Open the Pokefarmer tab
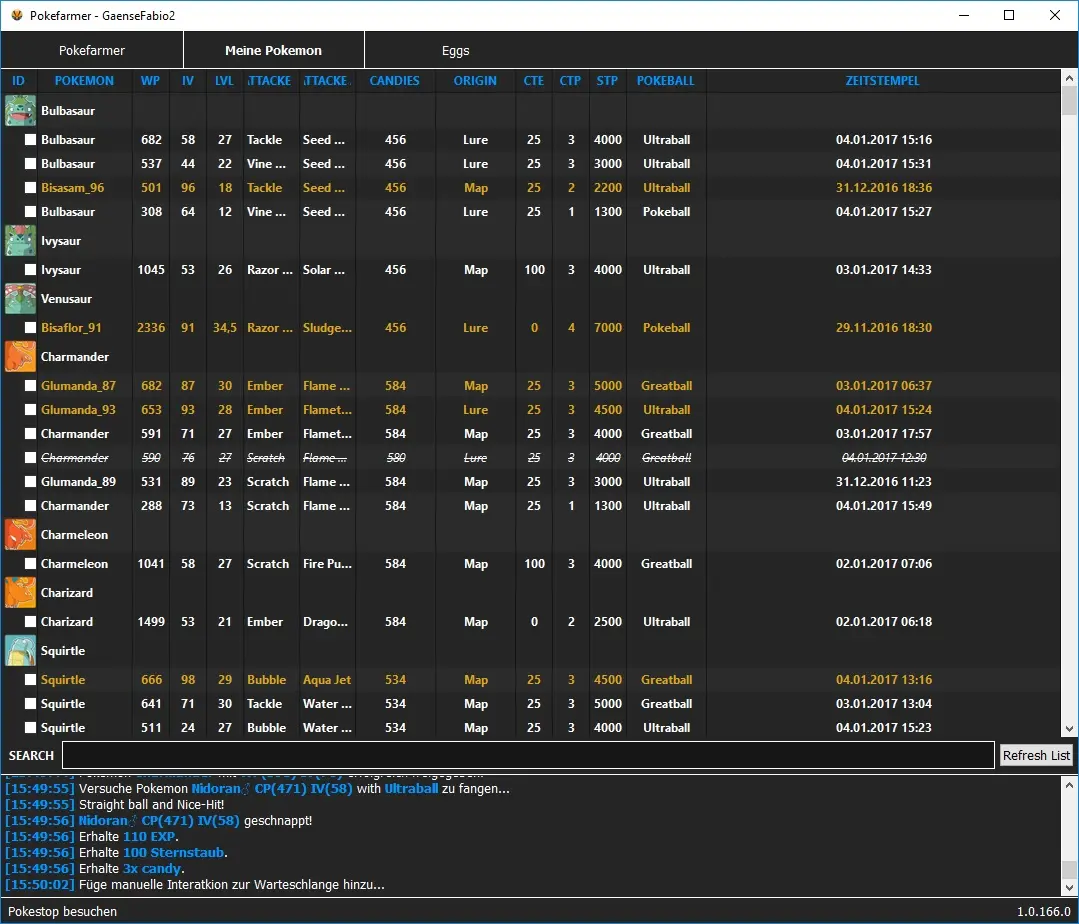This screenshot has width=1079, height=924. click(91, 50)
